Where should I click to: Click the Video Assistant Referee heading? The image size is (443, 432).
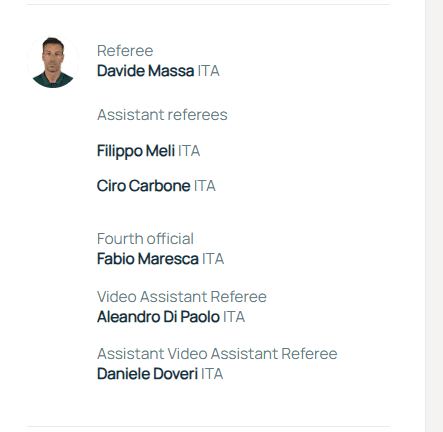pos(182,297)
